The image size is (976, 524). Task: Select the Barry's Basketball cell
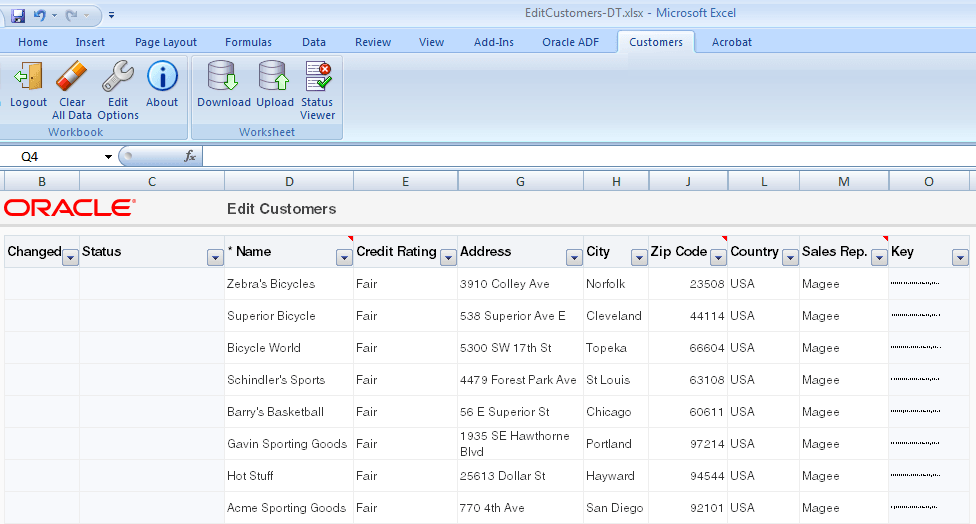point(289,412)
